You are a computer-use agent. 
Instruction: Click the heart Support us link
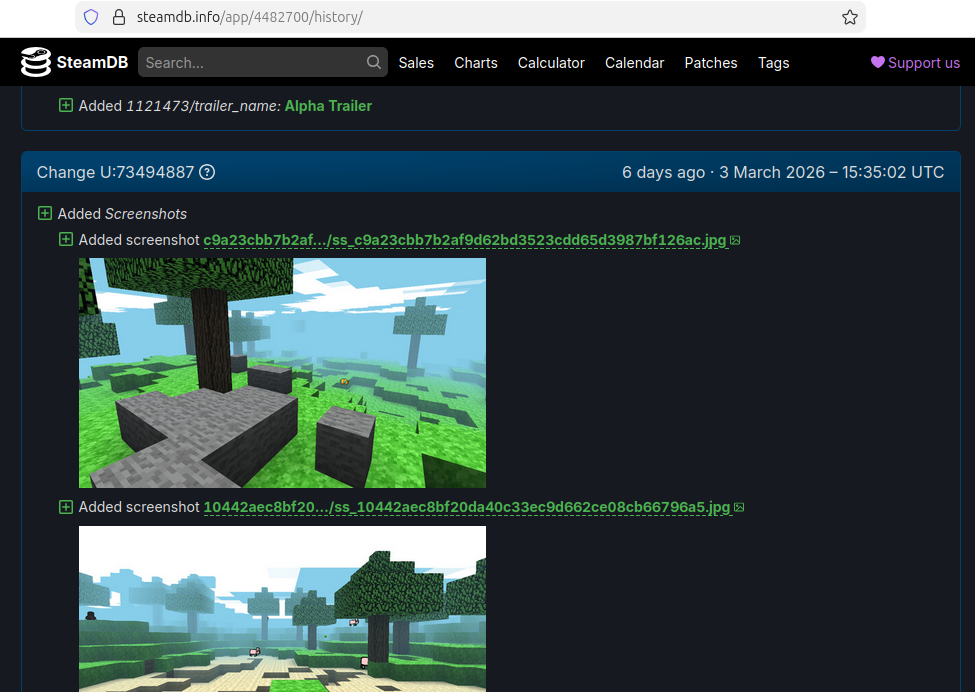[915, 62]
